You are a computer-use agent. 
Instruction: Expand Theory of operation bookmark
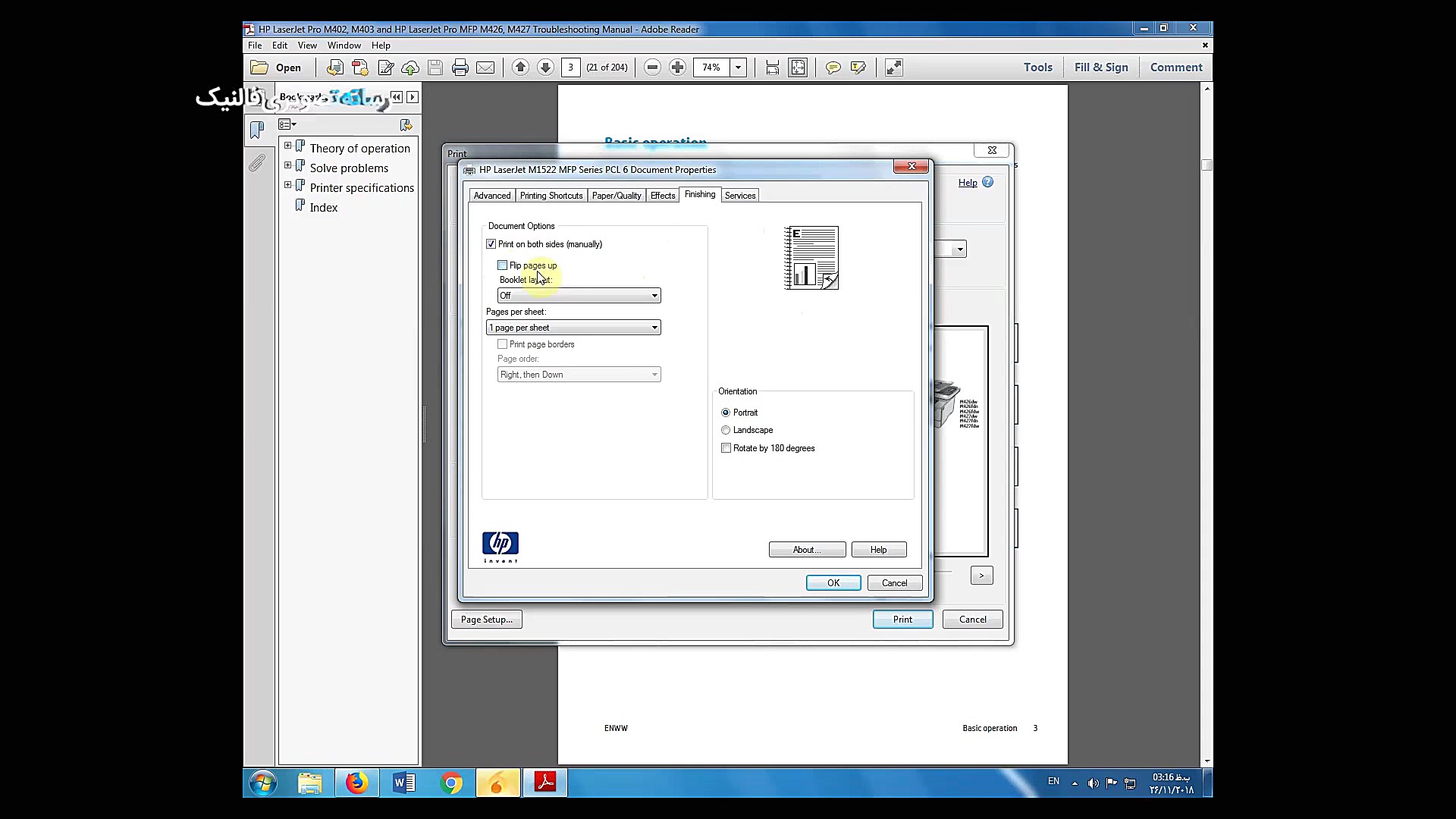pyautogui.click(x=288, y=146)
